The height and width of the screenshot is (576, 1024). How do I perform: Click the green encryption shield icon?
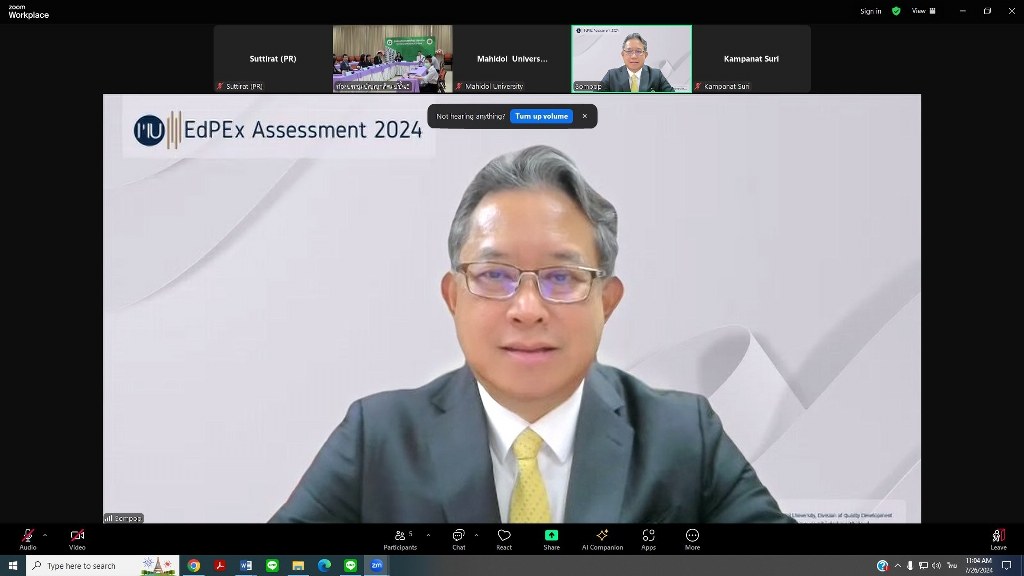point(896,11)
